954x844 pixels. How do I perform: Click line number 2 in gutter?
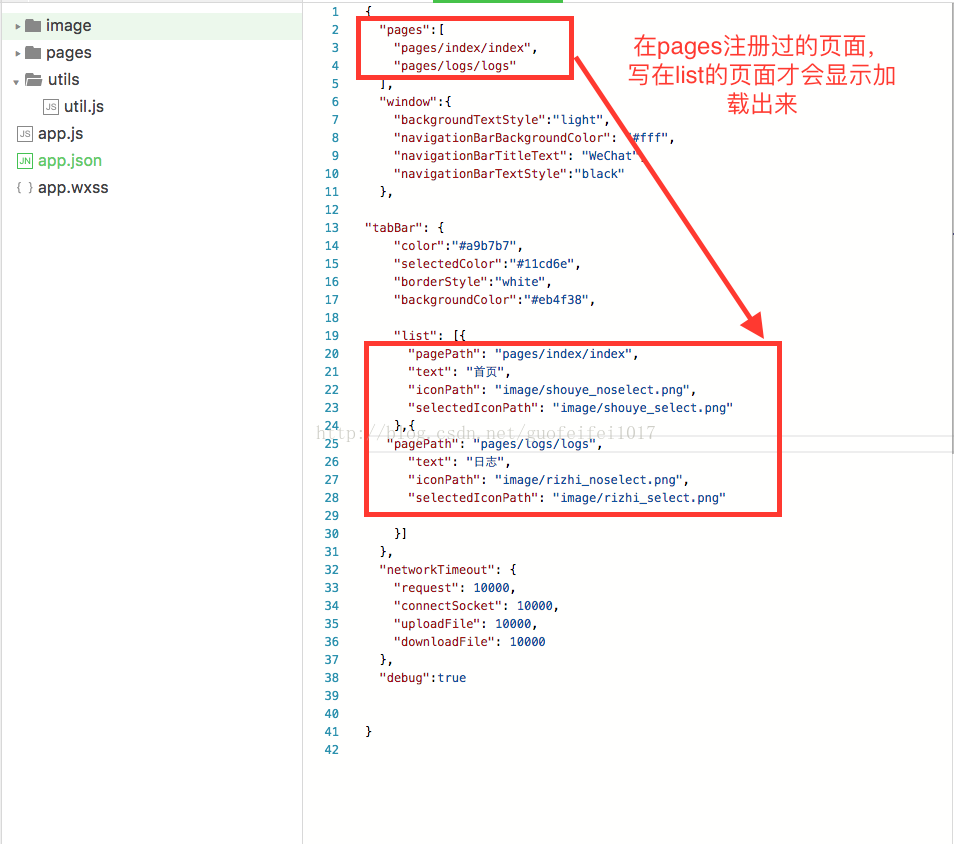335,30
